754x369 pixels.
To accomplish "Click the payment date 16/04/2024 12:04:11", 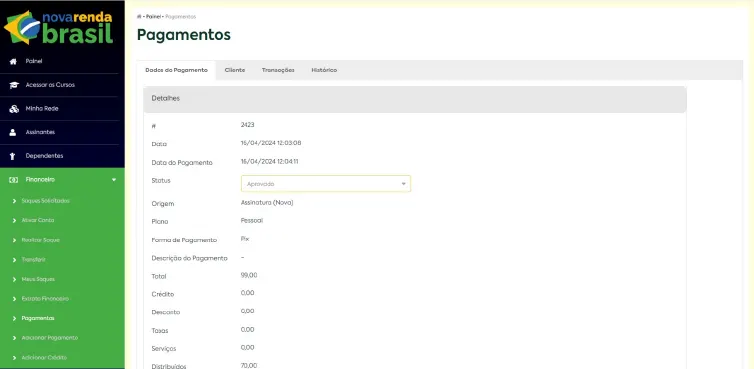I will pos(269,162).
